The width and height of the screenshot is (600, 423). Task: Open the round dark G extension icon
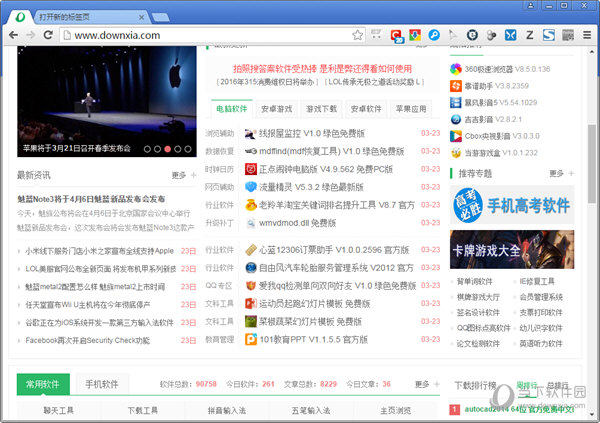point(472,35)
